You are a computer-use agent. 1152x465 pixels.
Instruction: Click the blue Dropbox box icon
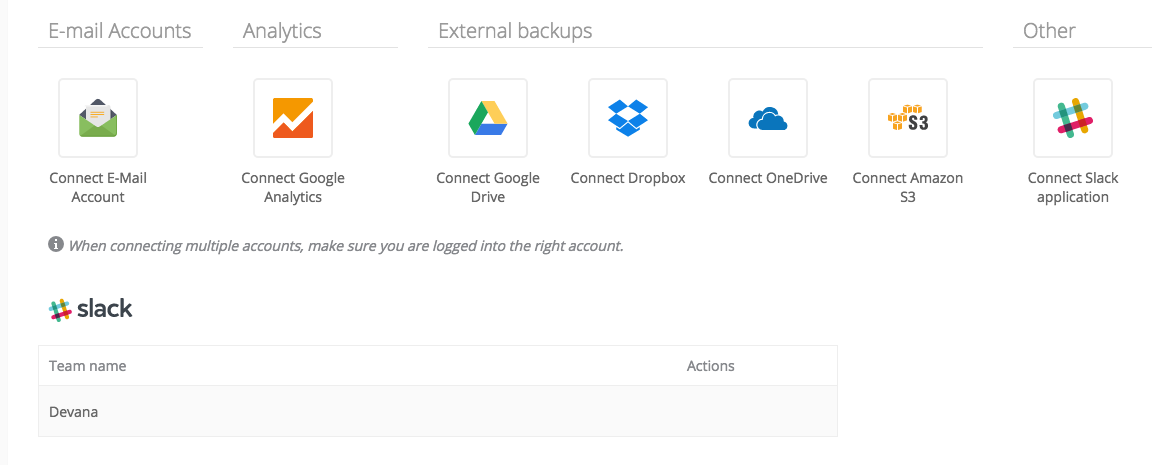click(x=628, y=118)
